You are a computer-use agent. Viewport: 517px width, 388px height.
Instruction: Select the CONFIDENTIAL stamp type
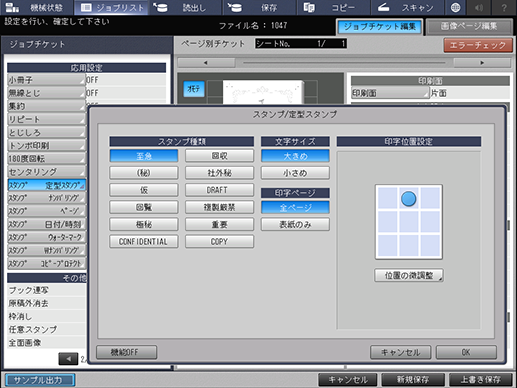pos(144,241)
